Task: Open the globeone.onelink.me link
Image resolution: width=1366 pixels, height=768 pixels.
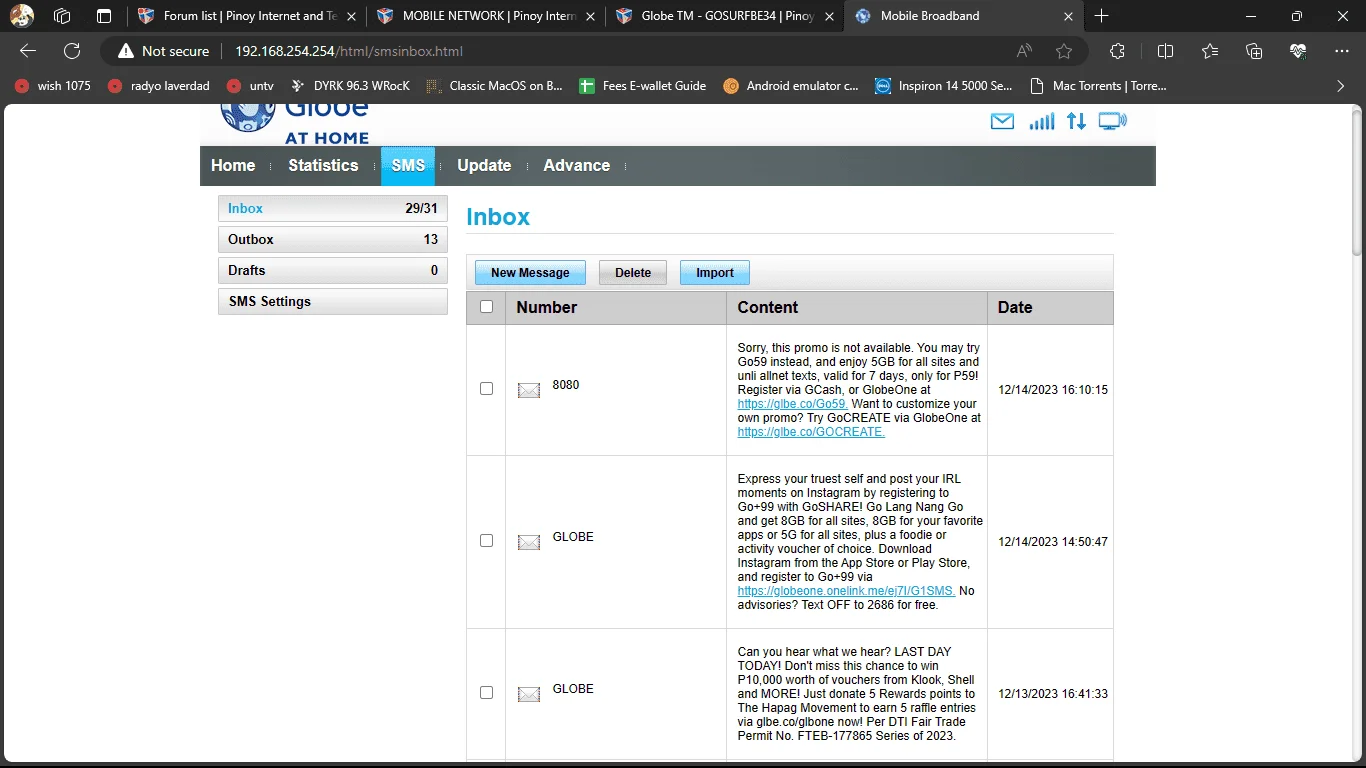Action: [846, 591]
